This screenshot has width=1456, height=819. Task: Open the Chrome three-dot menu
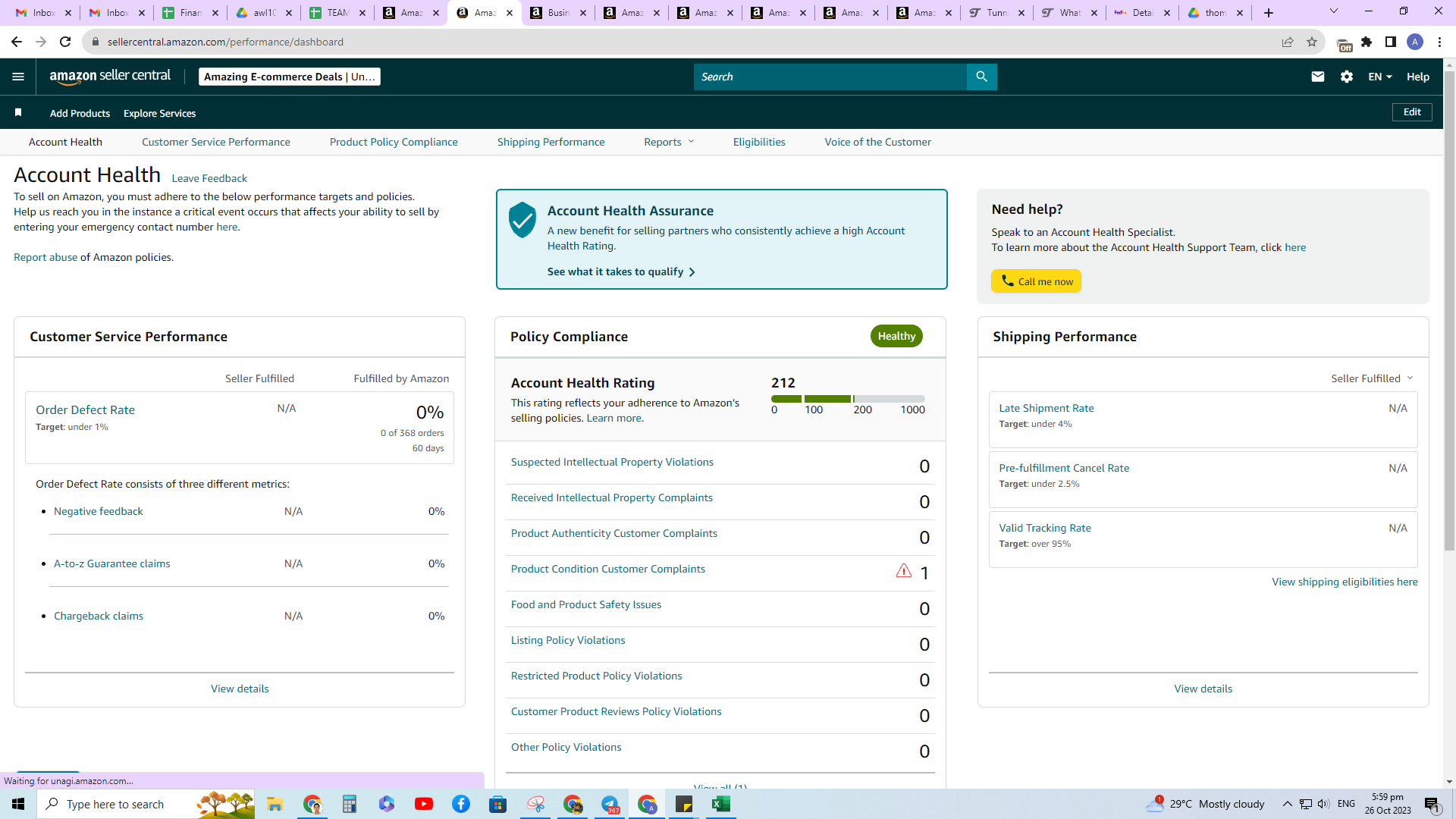click(x=1439, y=42)
